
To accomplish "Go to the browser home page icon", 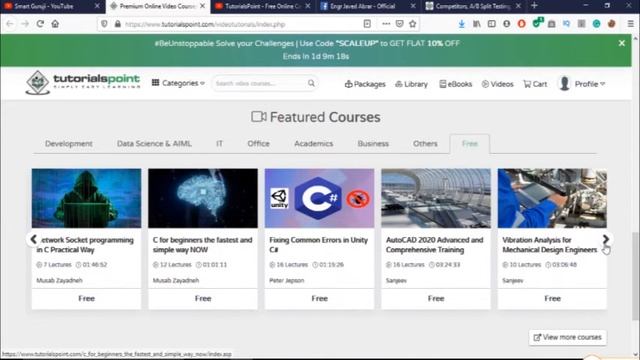I will [55, 24].
